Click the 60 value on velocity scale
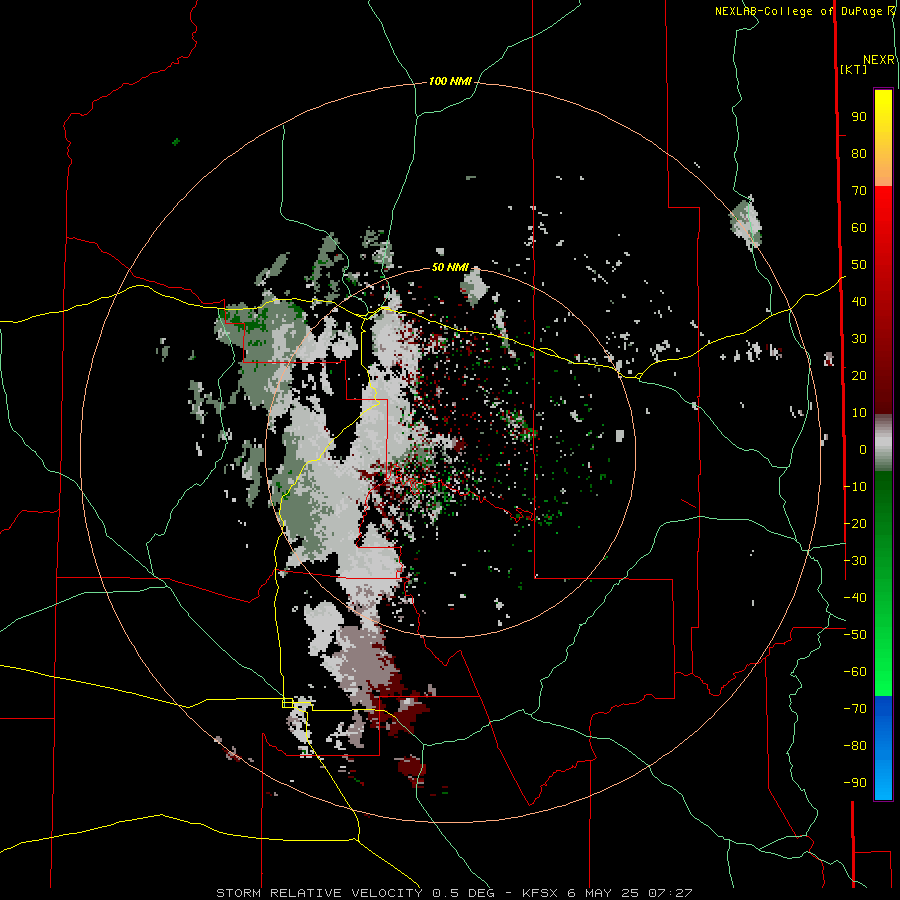Image resolution: width=900 pixels, height=900 pixels. [x=859, y=228]
